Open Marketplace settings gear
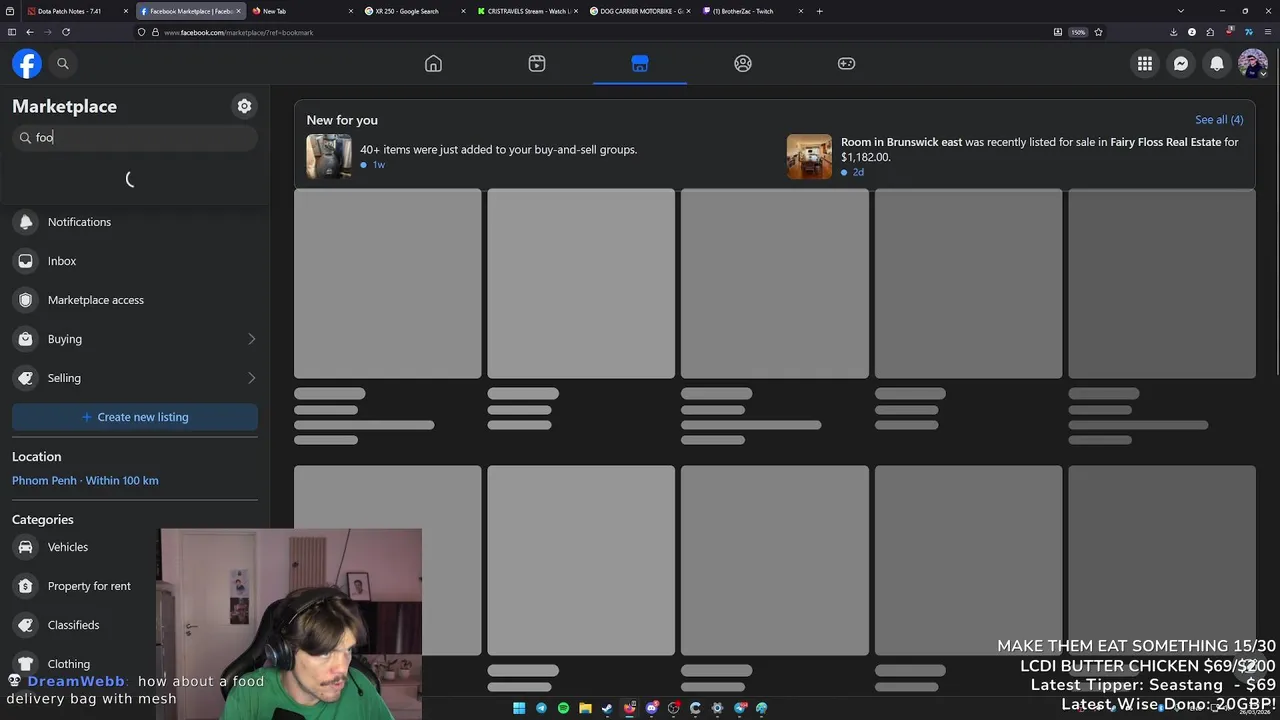 click(244, 106)
